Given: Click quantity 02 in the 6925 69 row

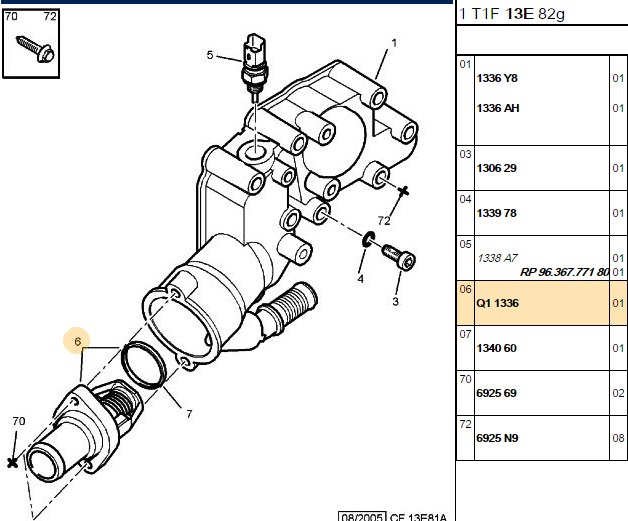Looking at the screenshot, I should [x=618, y=393].
